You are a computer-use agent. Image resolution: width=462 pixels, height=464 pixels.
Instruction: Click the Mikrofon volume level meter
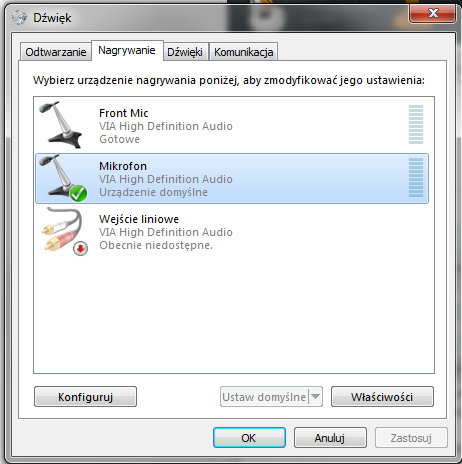416,178
